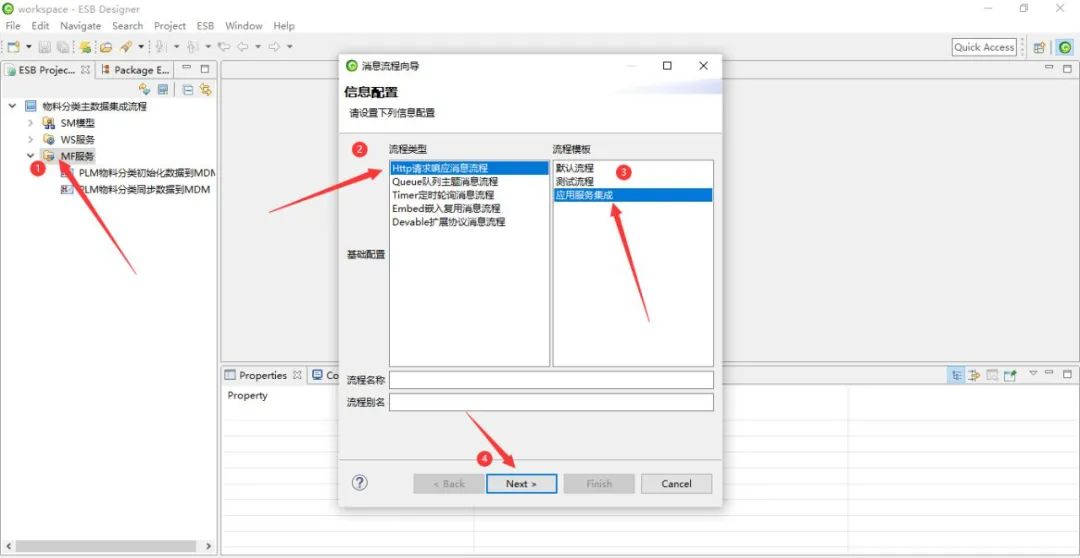The width and height of the screenshot is (1080, 558).
Task: Click the wizard Help question mark icon
Action: coord(360,482)
